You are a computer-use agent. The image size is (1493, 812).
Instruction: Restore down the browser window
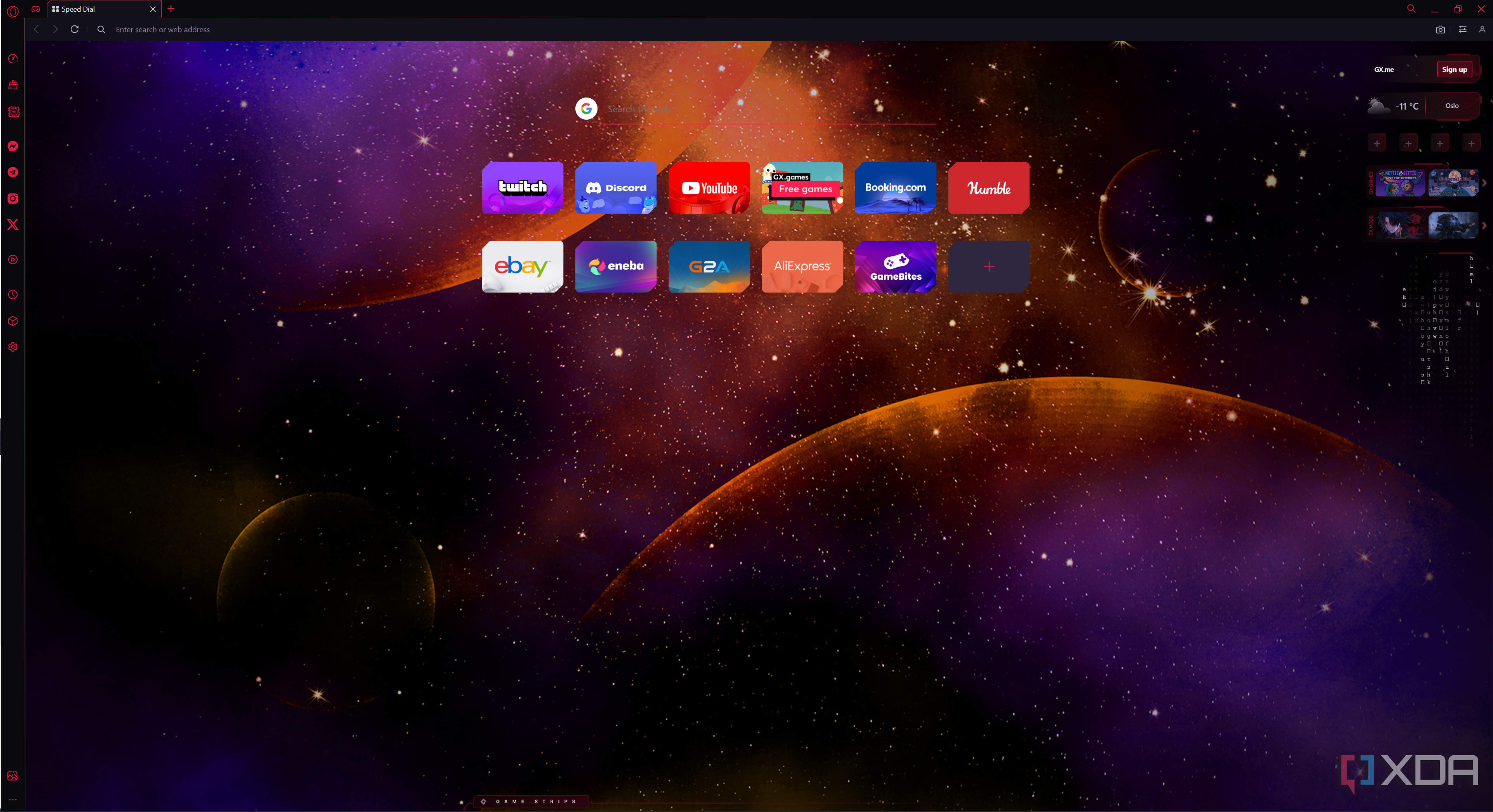point(1458,9)
